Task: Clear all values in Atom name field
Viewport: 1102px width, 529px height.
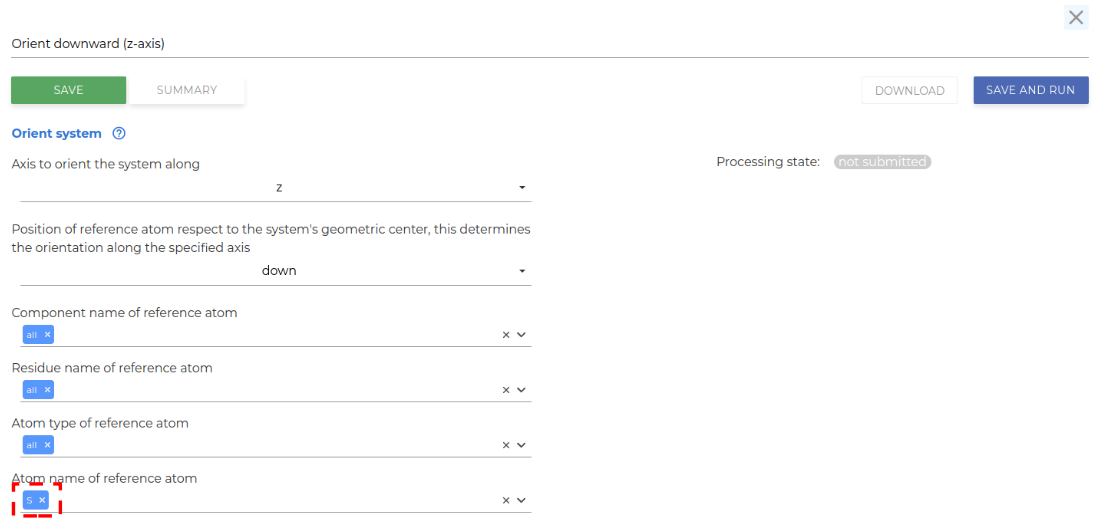Action: [x=506, y=500]
